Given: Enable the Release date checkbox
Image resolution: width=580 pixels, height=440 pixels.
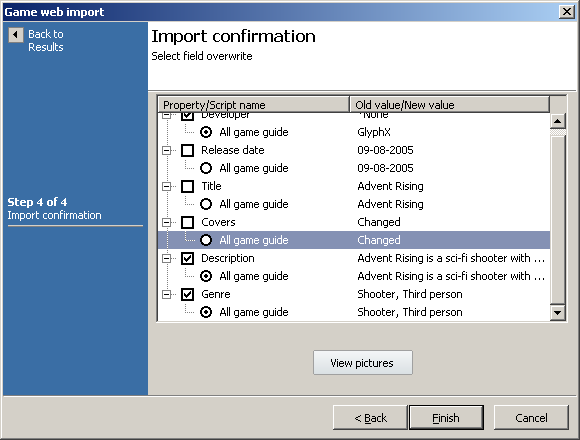Looking at the screenshot, I should coord(188,150).
